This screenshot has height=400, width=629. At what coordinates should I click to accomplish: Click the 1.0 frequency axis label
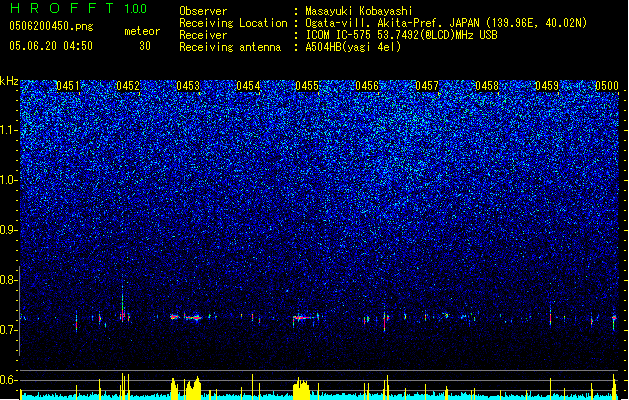(8, 180)
